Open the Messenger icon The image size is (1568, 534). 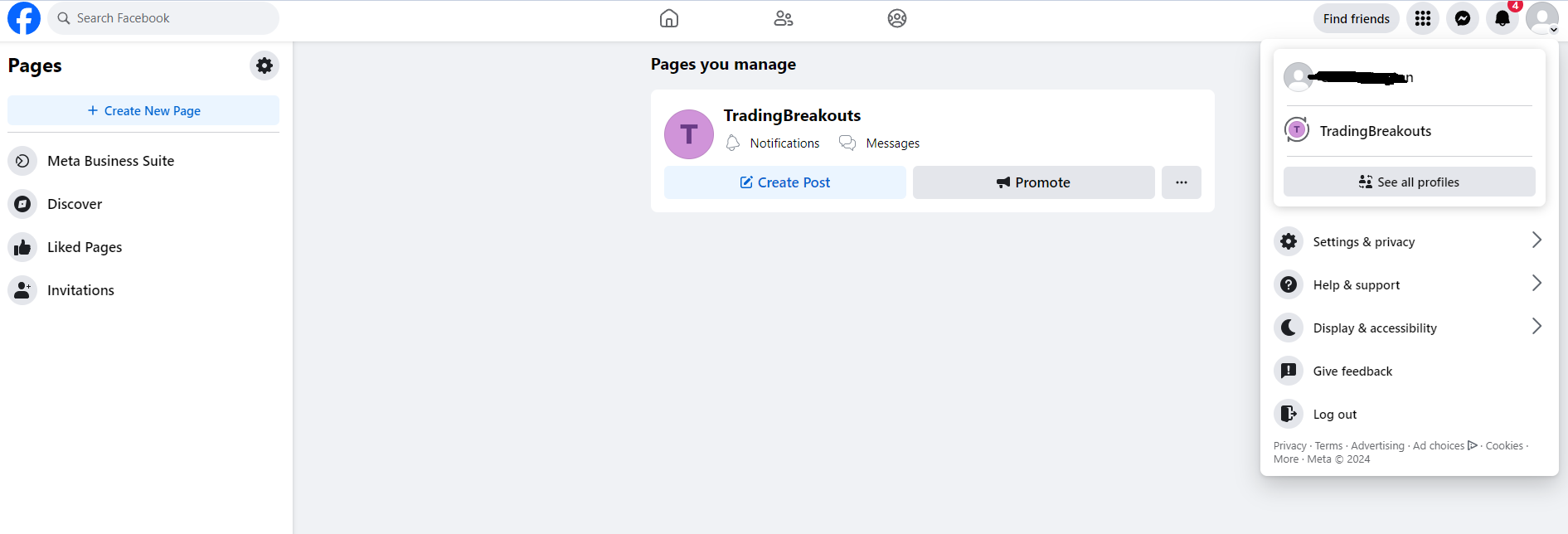coord(1463,18)
